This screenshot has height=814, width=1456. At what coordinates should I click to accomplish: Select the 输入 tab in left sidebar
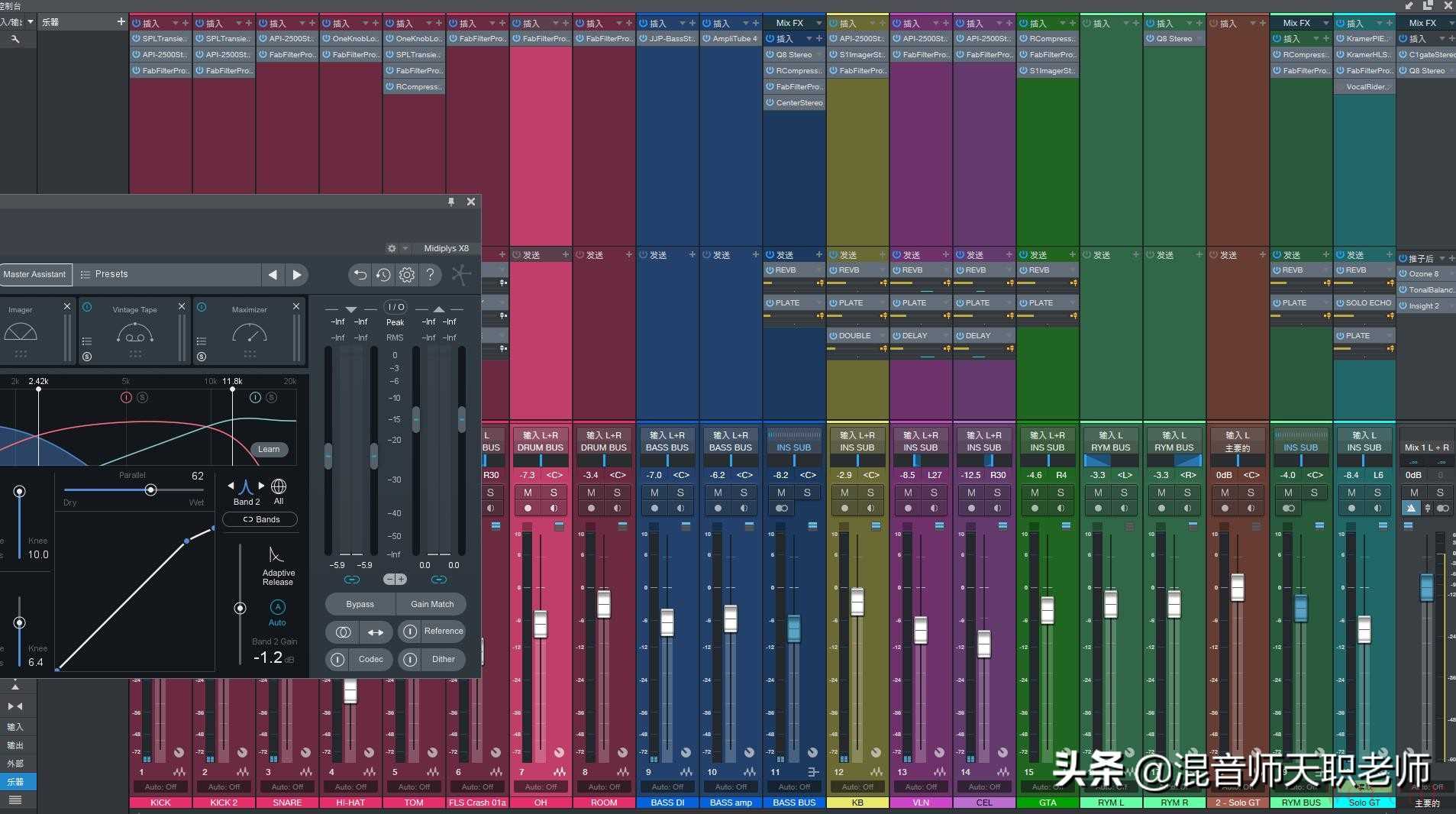15,727
